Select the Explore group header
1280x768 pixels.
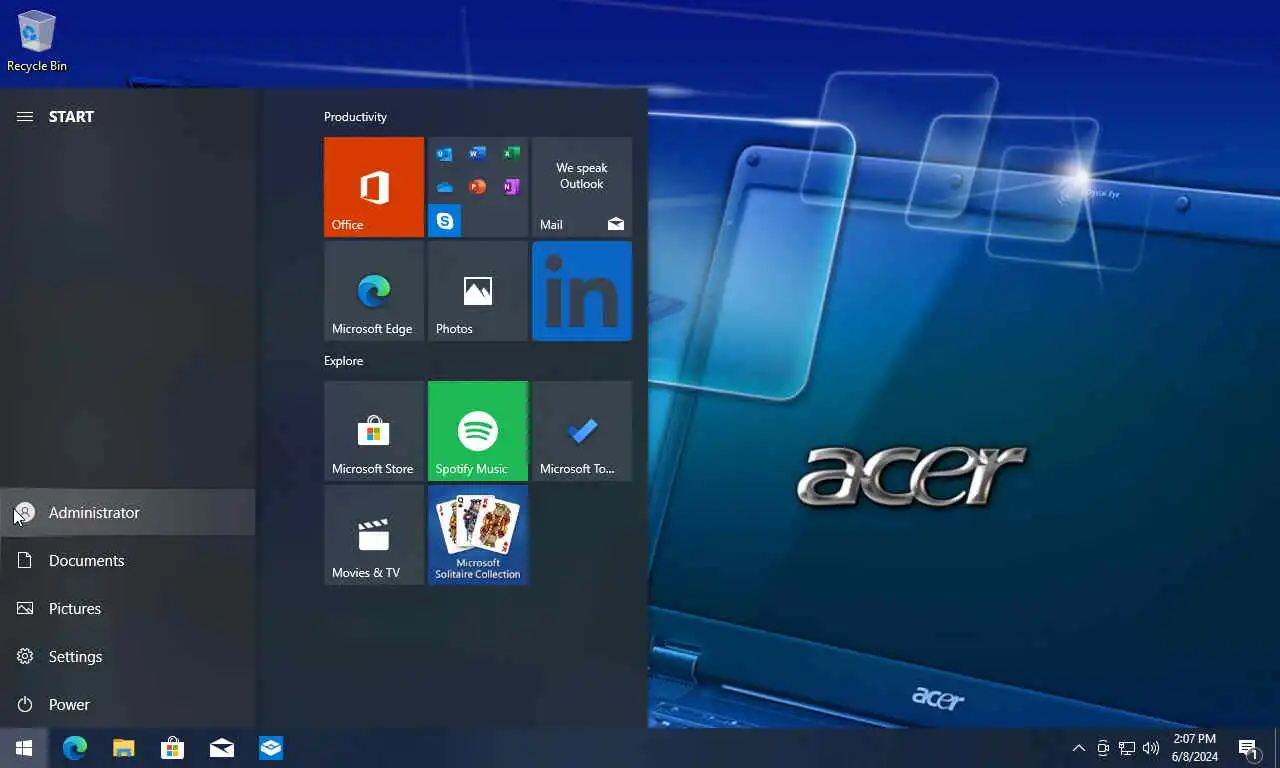(343, 361)
